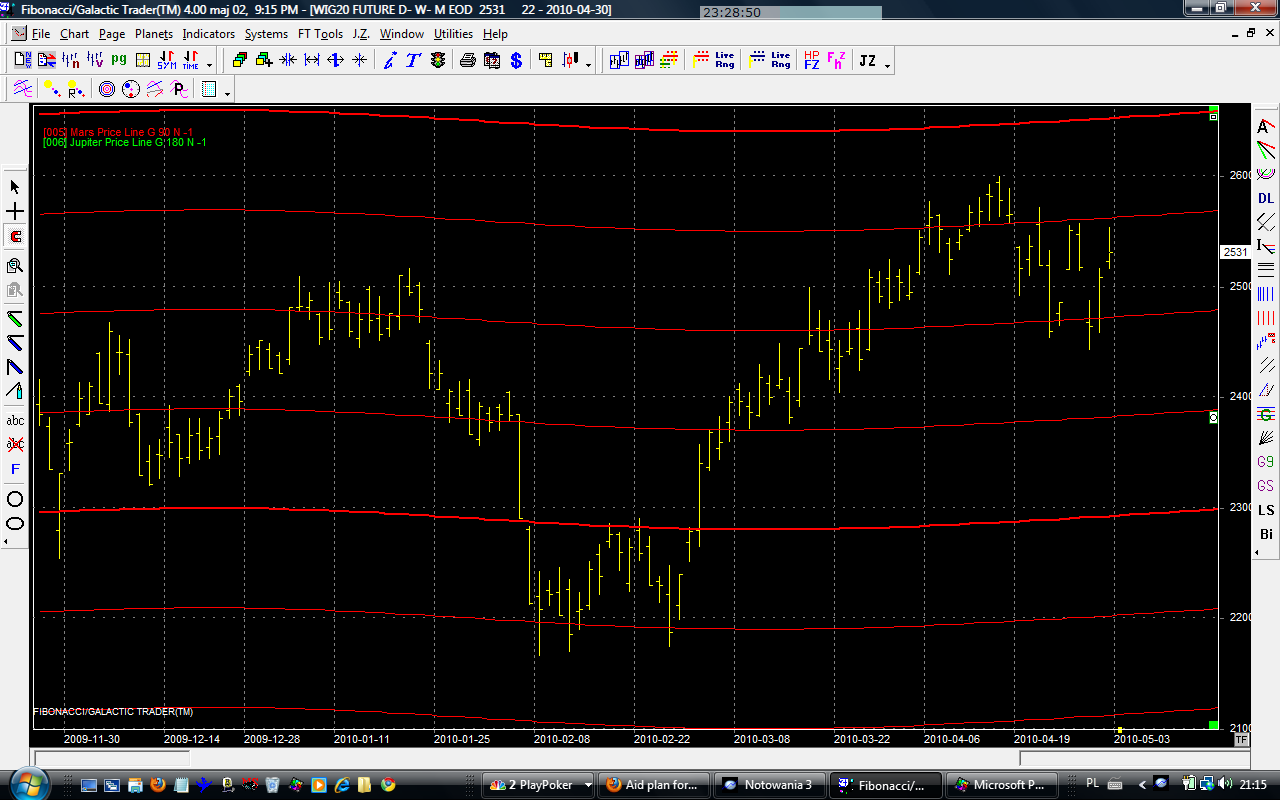Click the blue italic T text icon
Screen dimensions: 1280x800
pos(413,61)
